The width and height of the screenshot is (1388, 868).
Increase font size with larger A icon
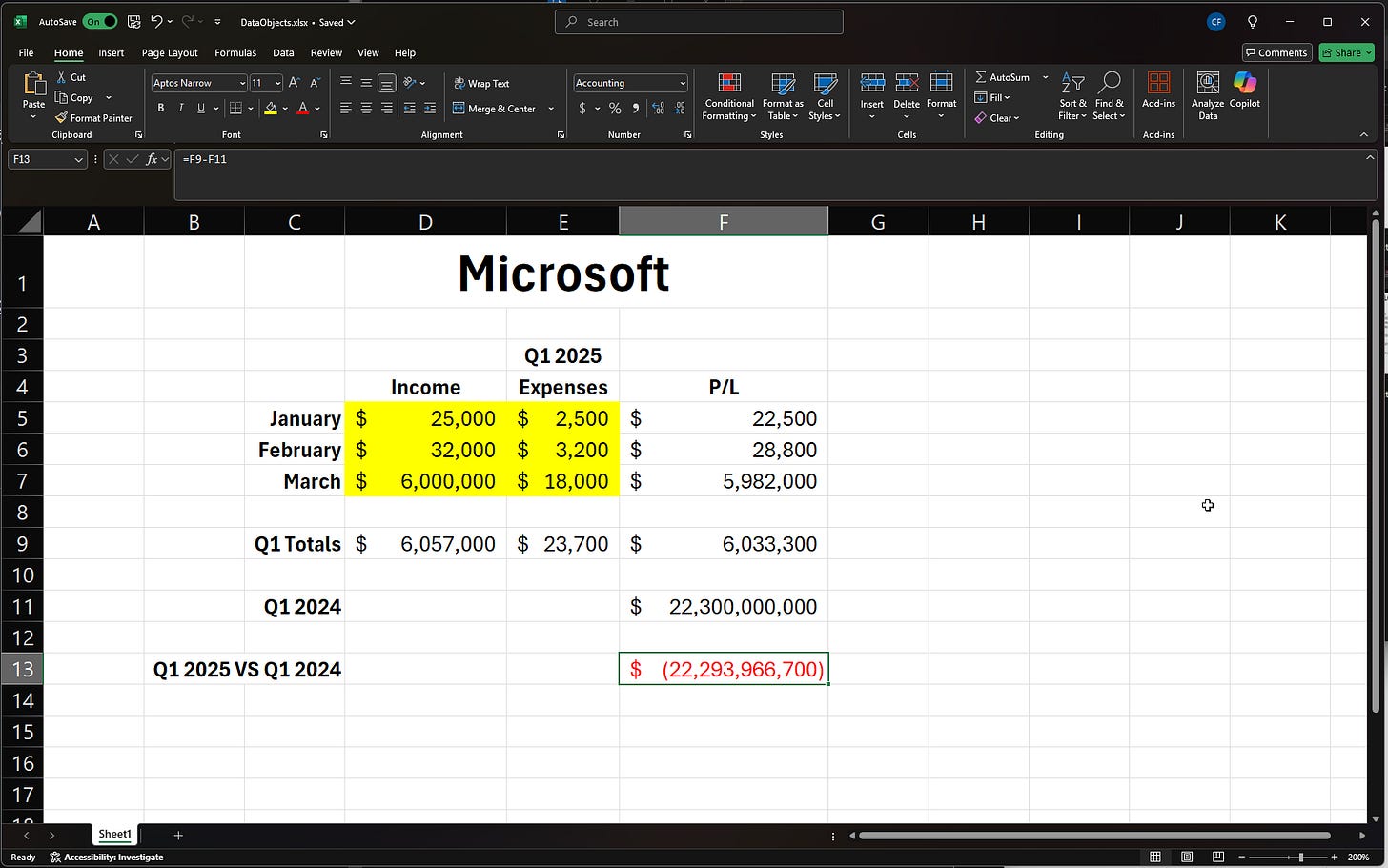294,83
